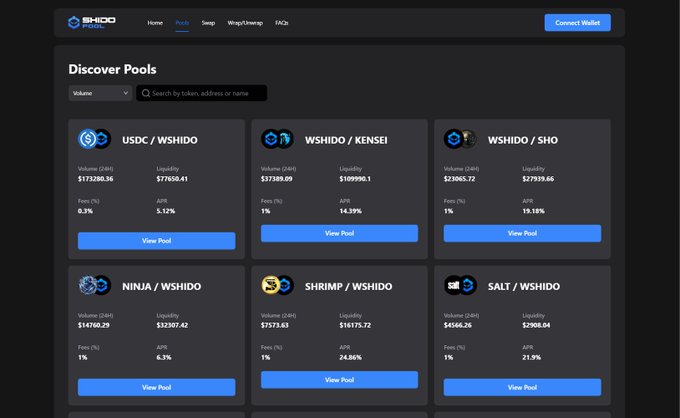The image size is (680, 418).
Task: Open Wrap/Unwrap page
Action: pyautogui.click(x=245, y=23)
